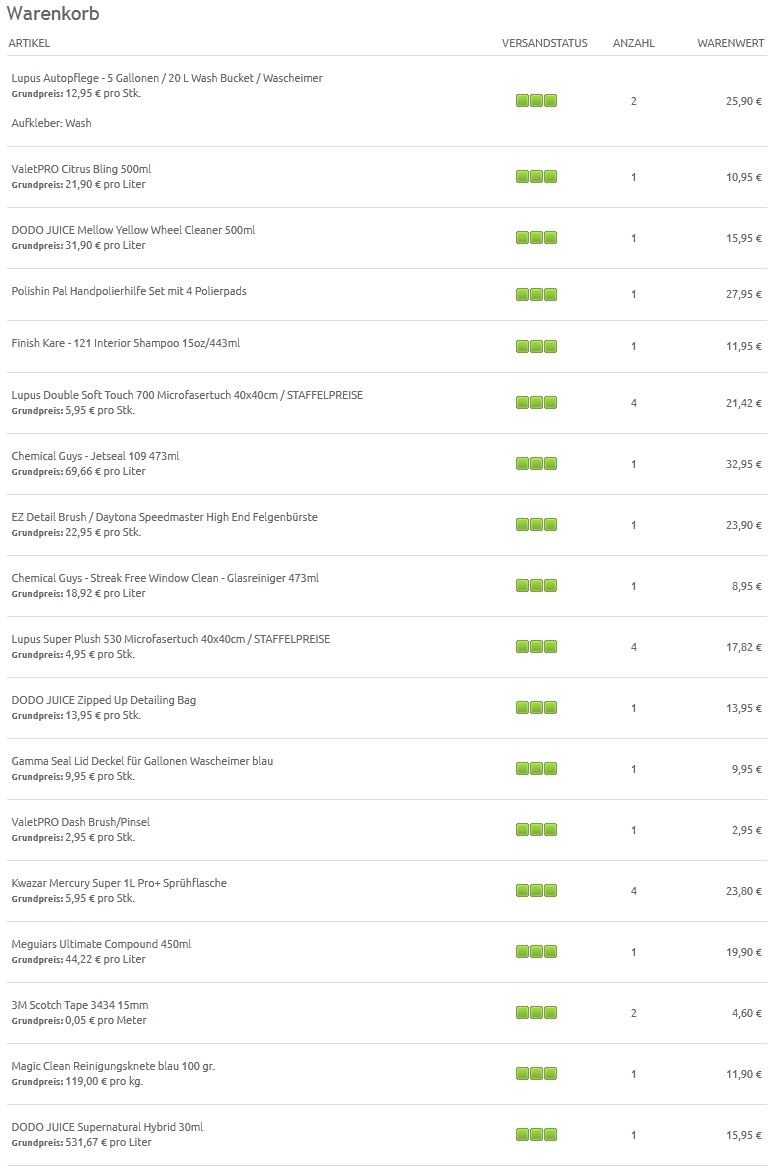Click the Warenwert column header
Viewport: 773px width, 1166px height.
pyautogui.click(x=730, y=43)
